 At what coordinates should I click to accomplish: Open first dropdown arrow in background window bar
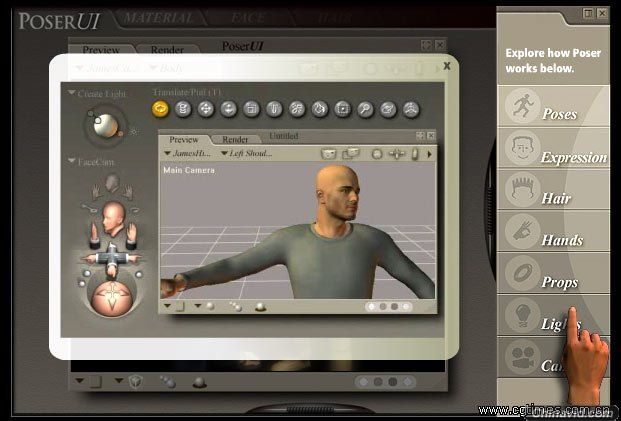pyautogui.click(x=80, y=381)
